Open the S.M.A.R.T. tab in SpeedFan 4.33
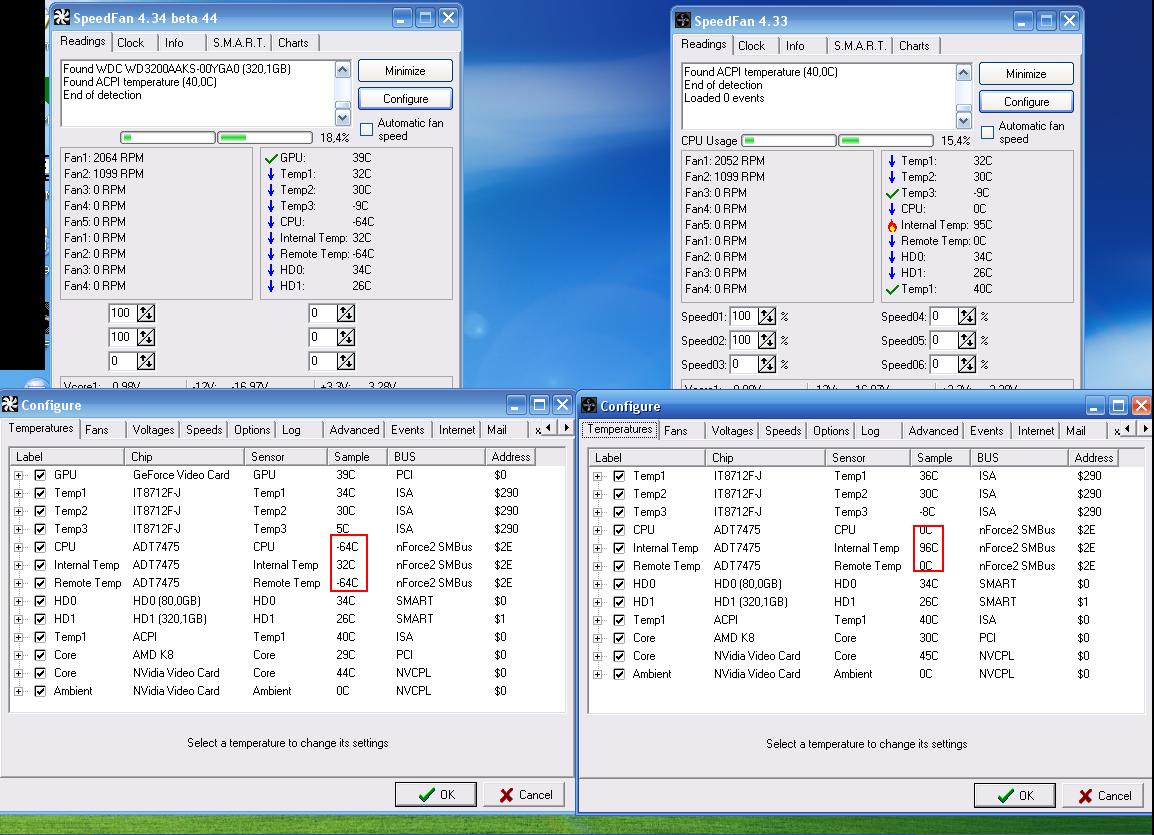The height and width of the screenshot is (835, 1154). coord(859,46)
